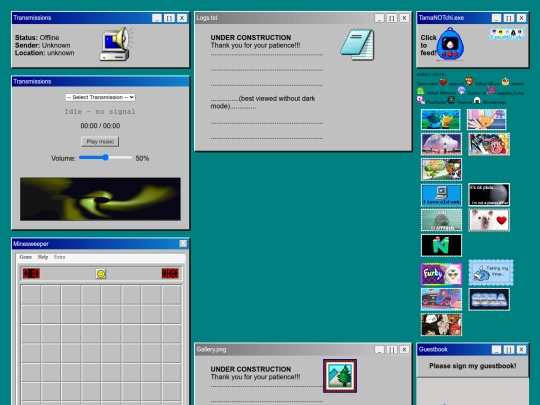Click the pancake stack shout-out icon
The height and width of the screenshot is (405, 540).
click(505, 82)
